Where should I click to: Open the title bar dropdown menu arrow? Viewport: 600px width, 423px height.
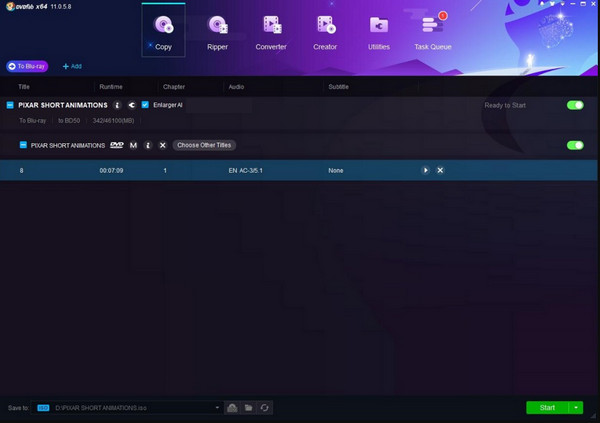click(x=562, y=4)
